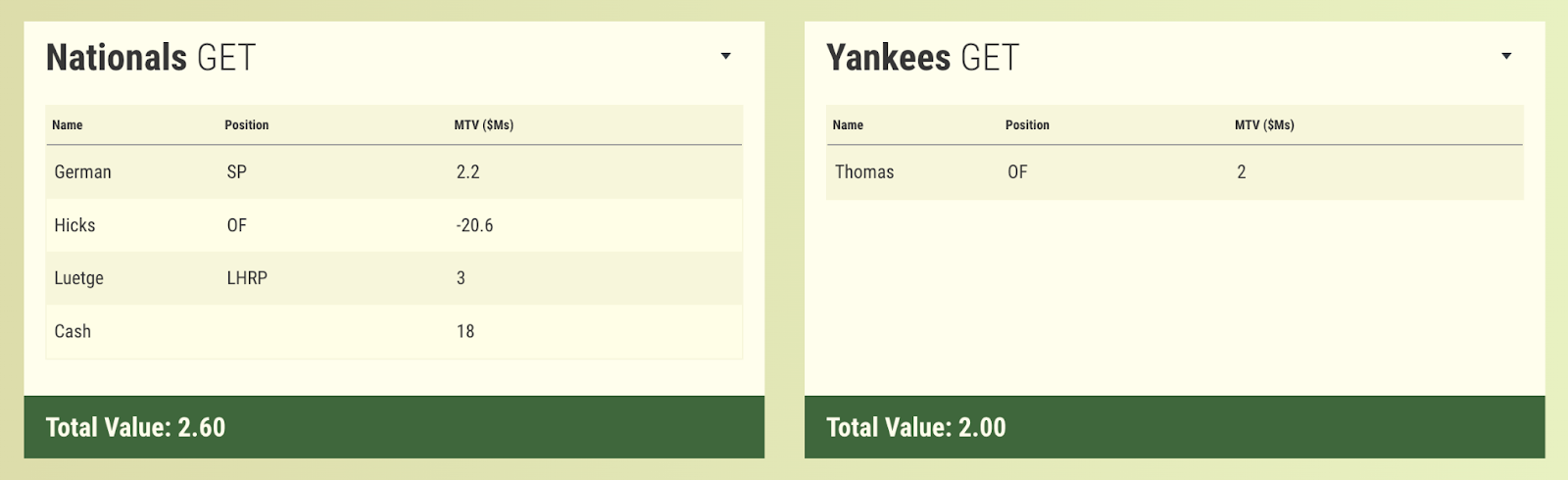Sort Yankees table by Position header
The image size is (1568, 480).
click(x=1027, y=124)
